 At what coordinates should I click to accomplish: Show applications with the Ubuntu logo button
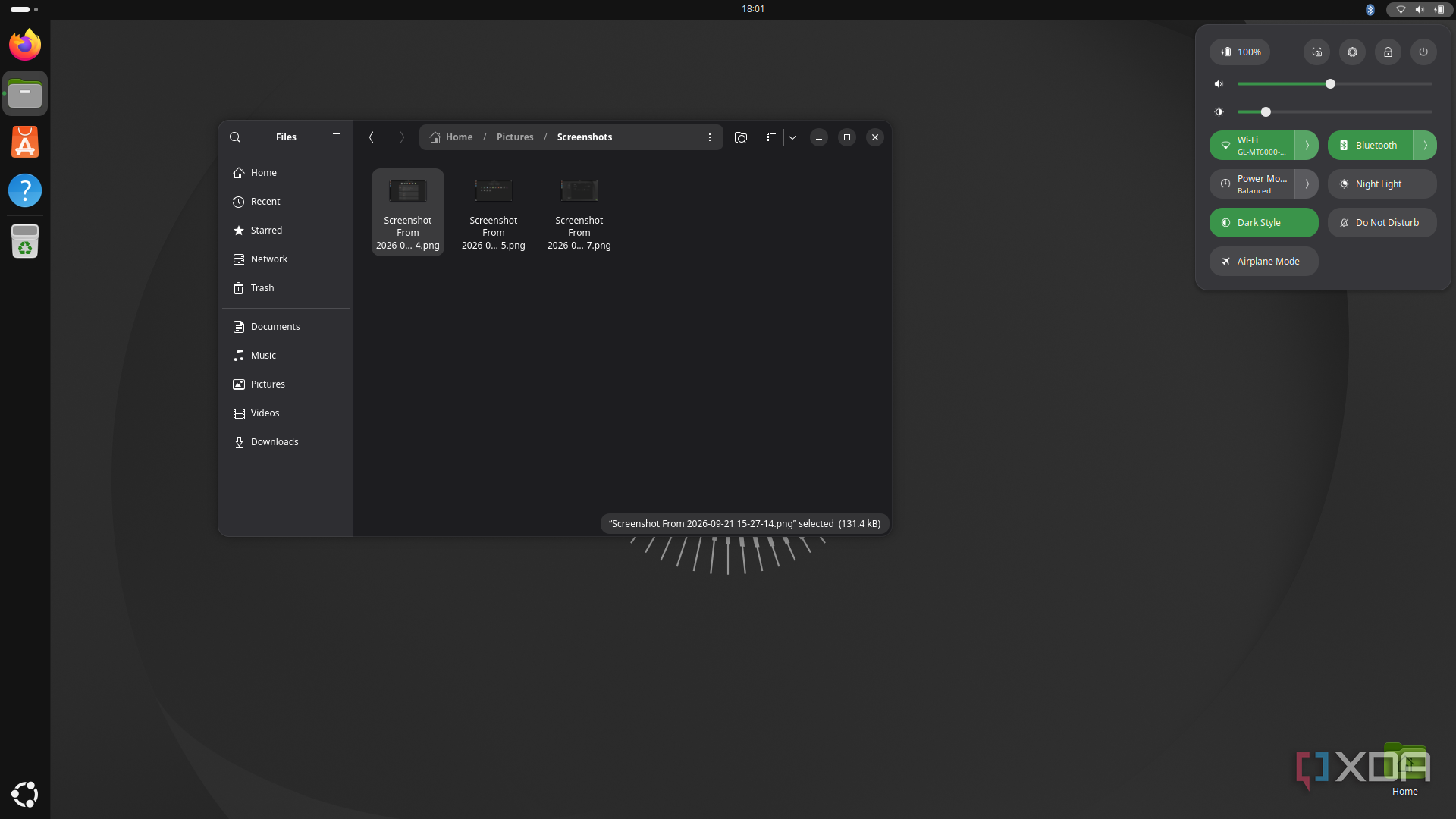pos(25,794)
